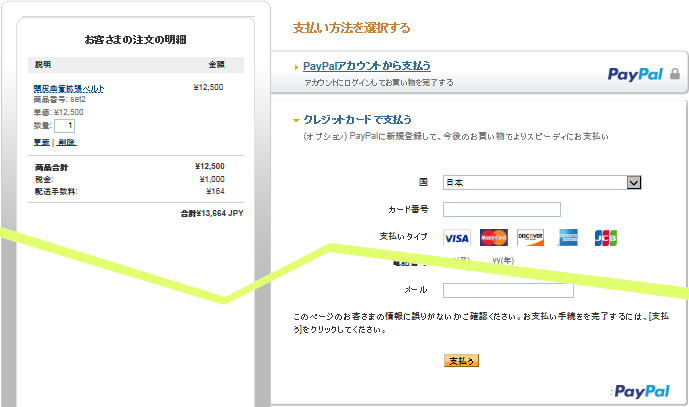Click the PayPal logo beside the lock
The width and height of the screenshot is (689, 407).
click(635, 74)
